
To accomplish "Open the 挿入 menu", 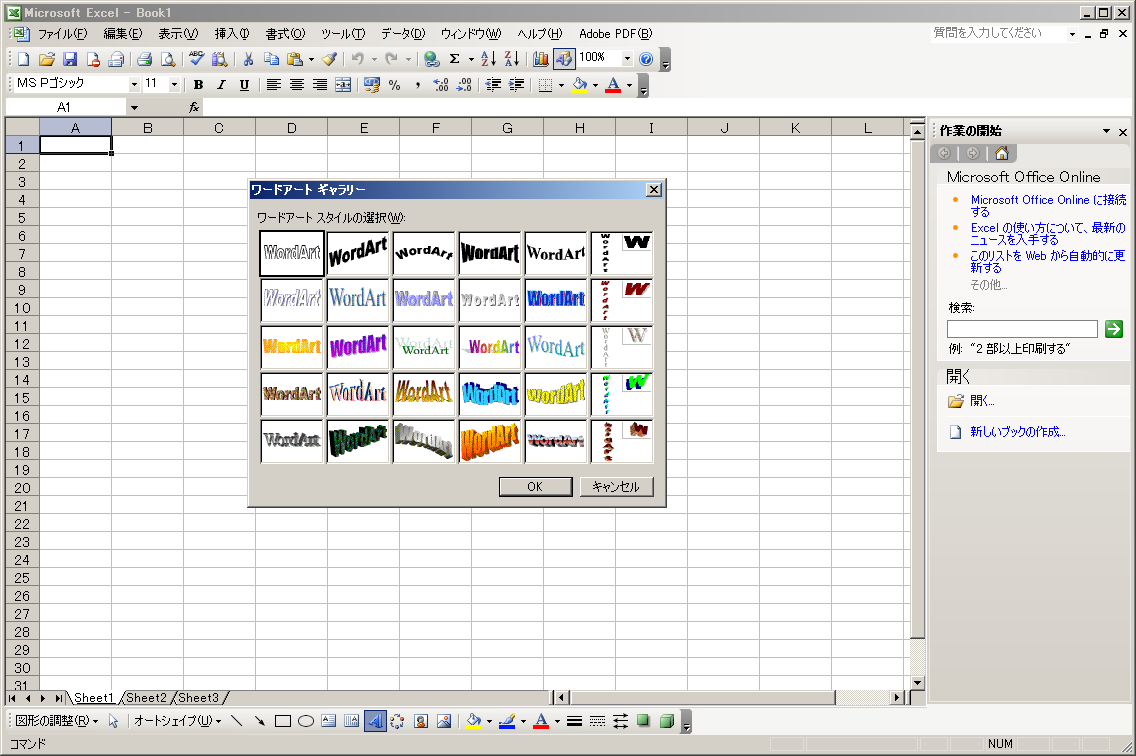I will pyautogui.click(x=232, y=34).
